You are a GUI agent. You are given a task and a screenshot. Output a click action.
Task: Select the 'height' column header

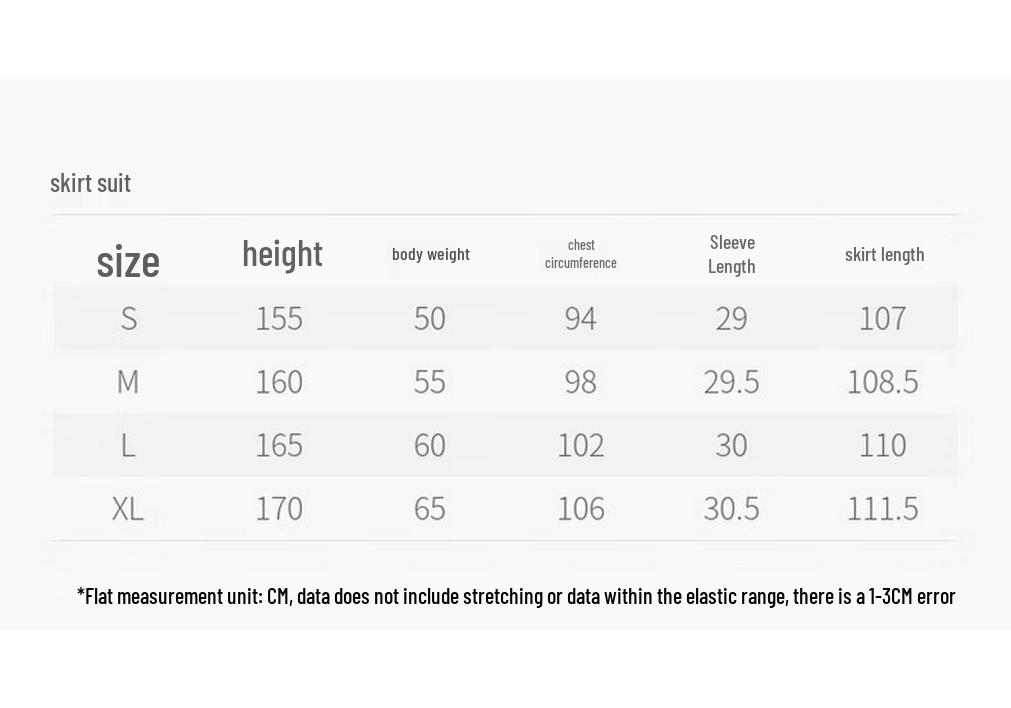[282, 254]
